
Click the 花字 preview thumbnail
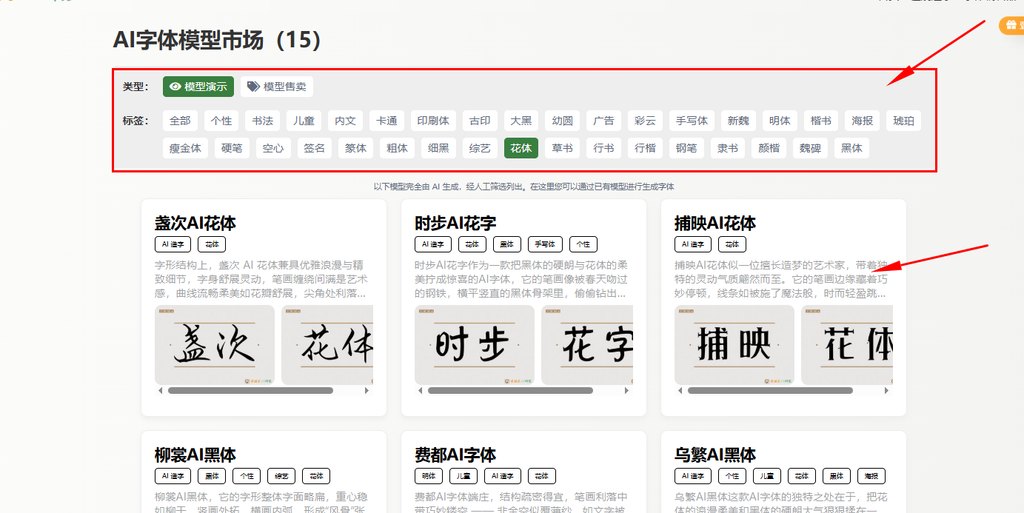[587, 345]
